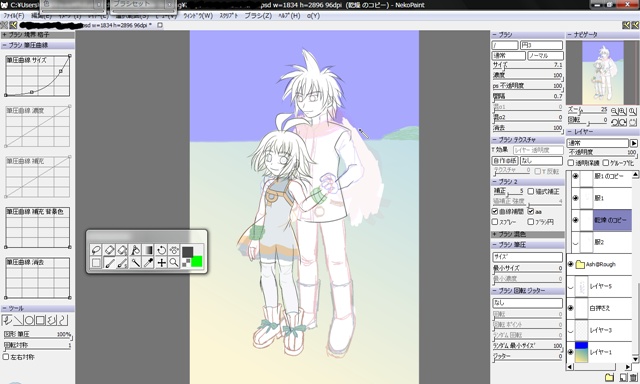Create new layer folder at panel bottom
Image resolution: width=640 pixels, height=384 pixels.
coord(609,378)
